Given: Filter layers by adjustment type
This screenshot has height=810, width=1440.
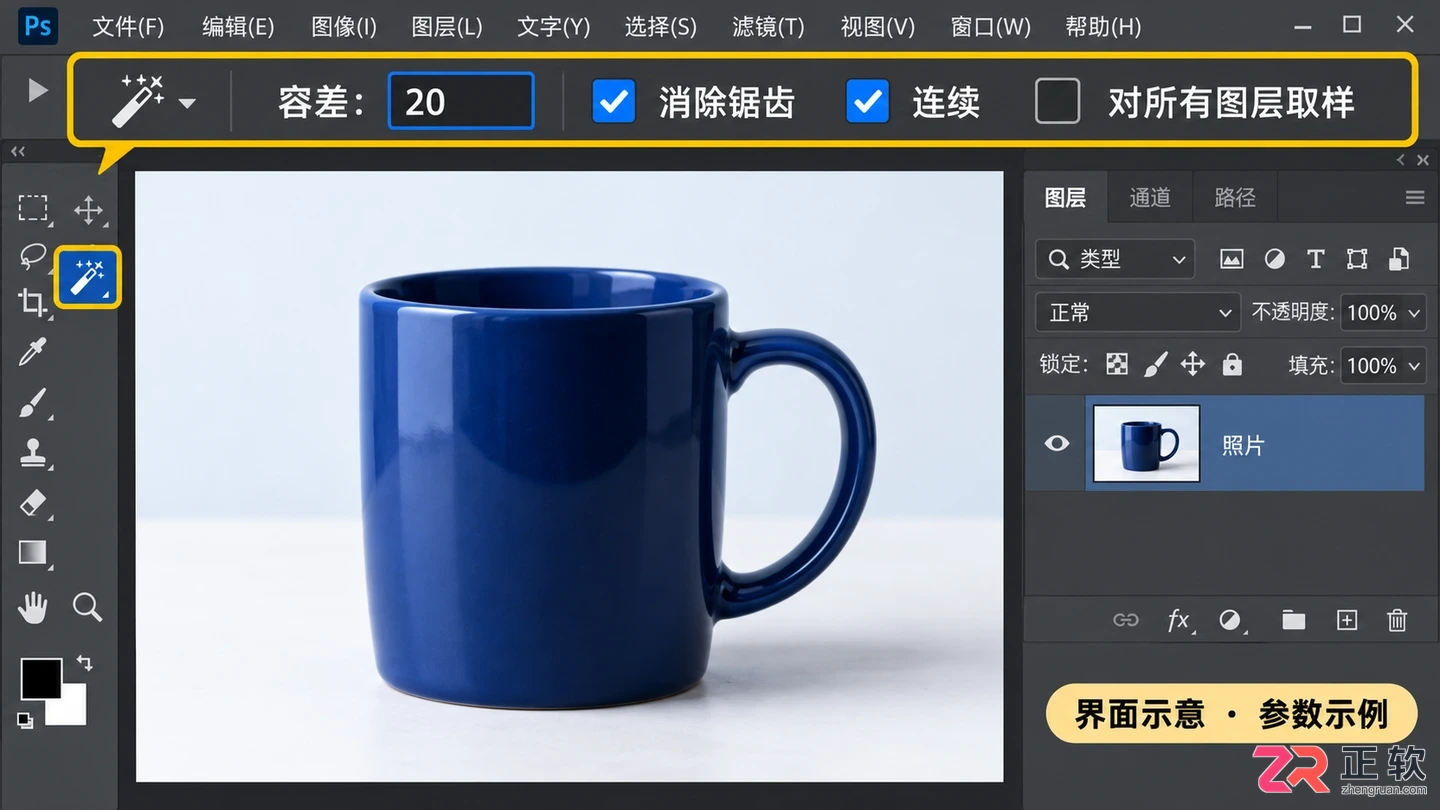Looking at the screenshot, I should (x=1274, y=260).
